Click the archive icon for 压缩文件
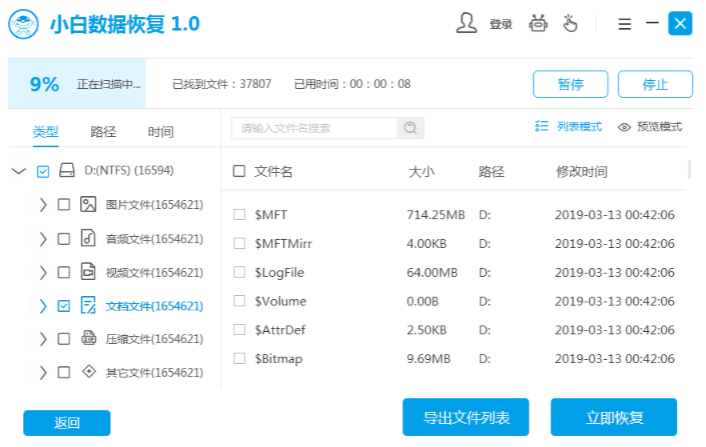The image size is (706, 447). tap(89, 337)
